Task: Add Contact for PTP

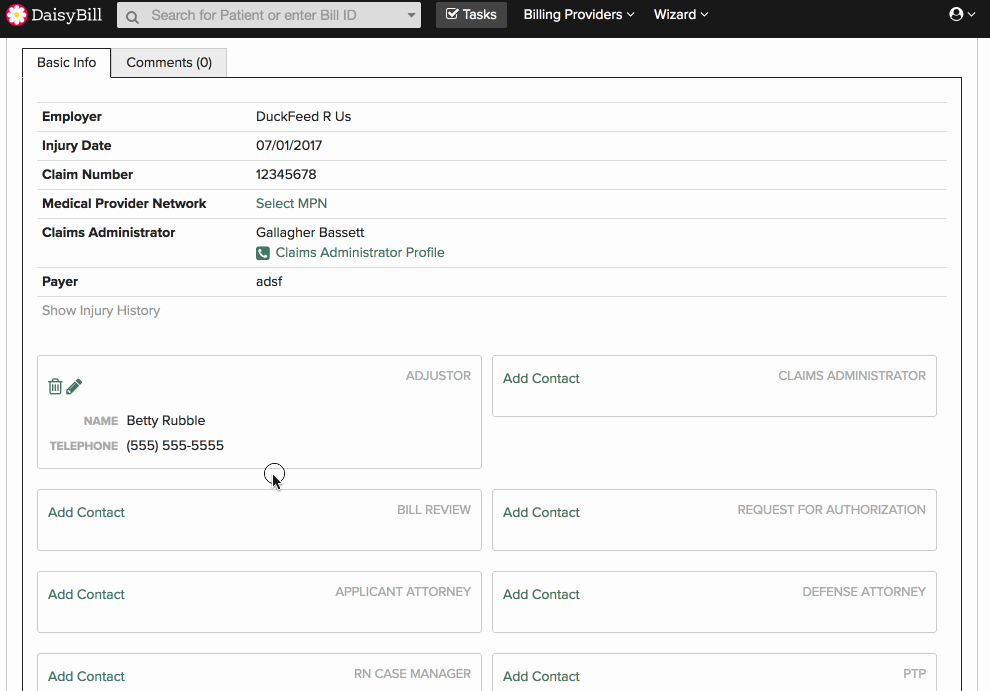Action: coord(541,676)
